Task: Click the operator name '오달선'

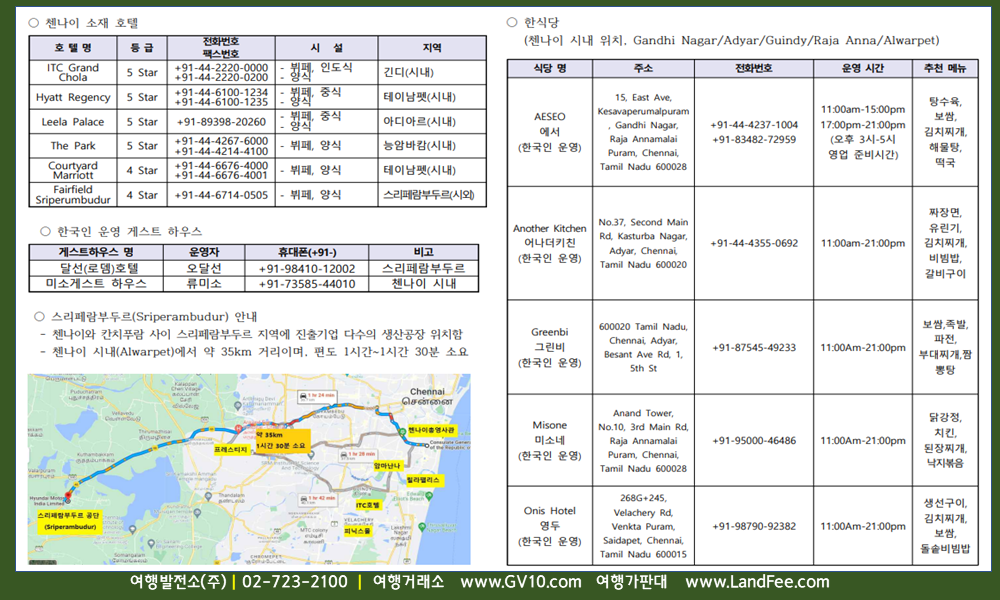Action: [203, 268]
